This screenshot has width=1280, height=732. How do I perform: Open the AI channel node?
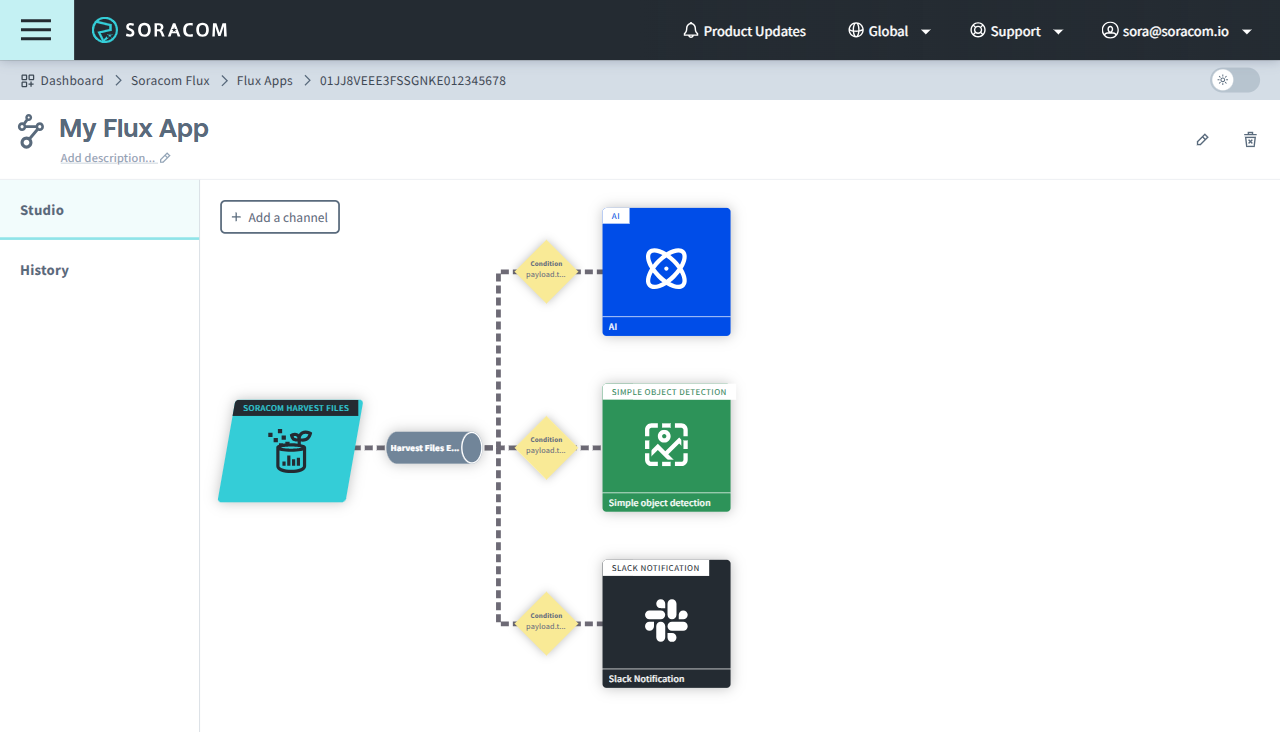[666, 268]
